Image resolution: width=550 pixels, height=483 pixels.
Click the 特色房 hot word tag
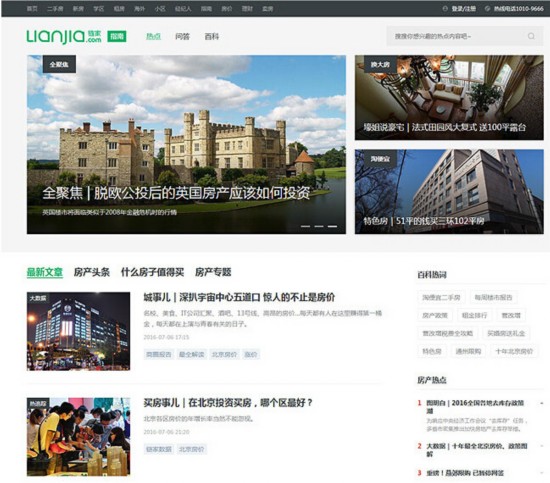pyautogui.click(x=432, y=351)
